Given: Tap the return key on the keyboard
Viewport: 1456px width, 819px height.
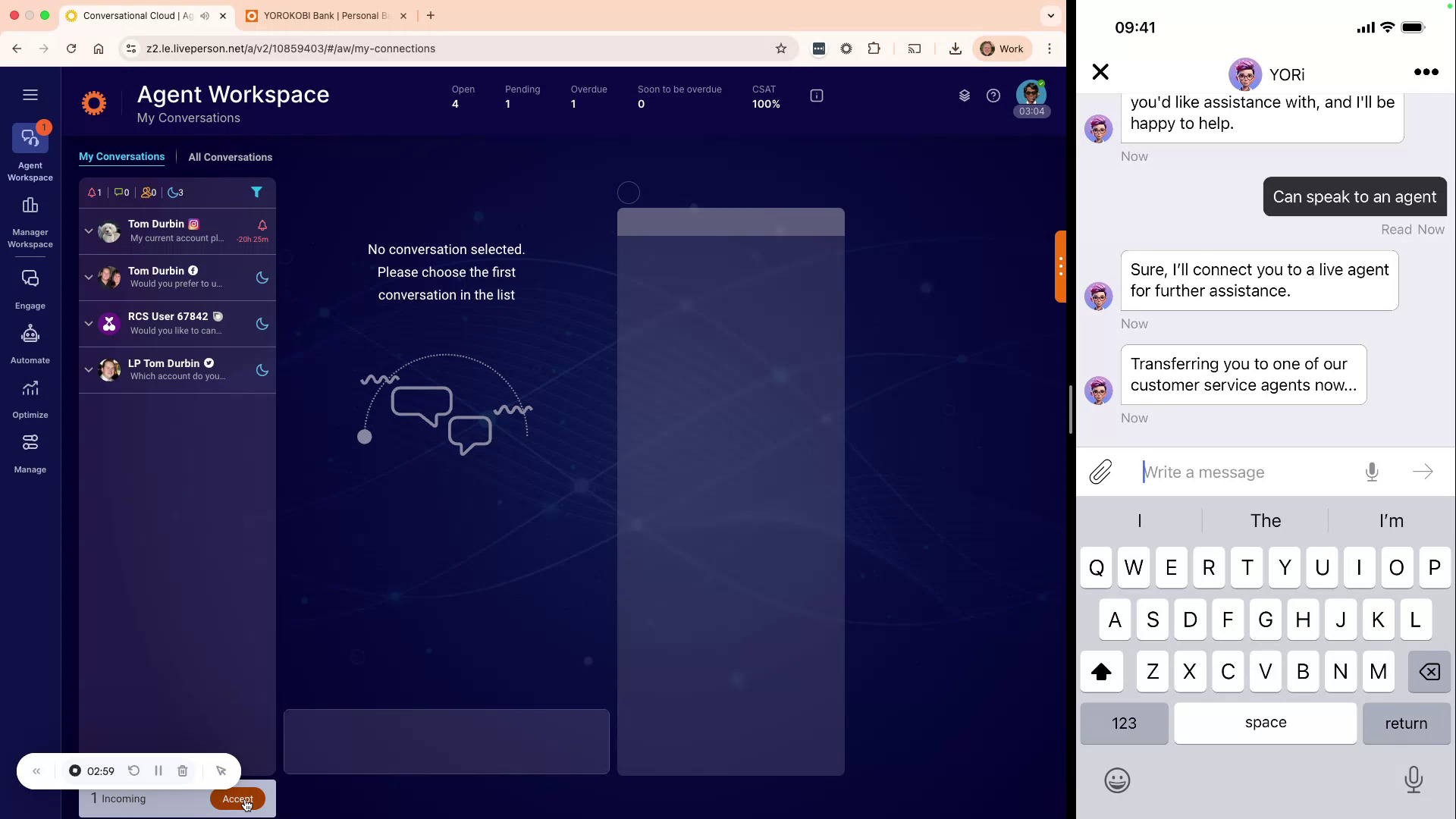Looking at the screenshot, I should click(x=1405, y=723).
